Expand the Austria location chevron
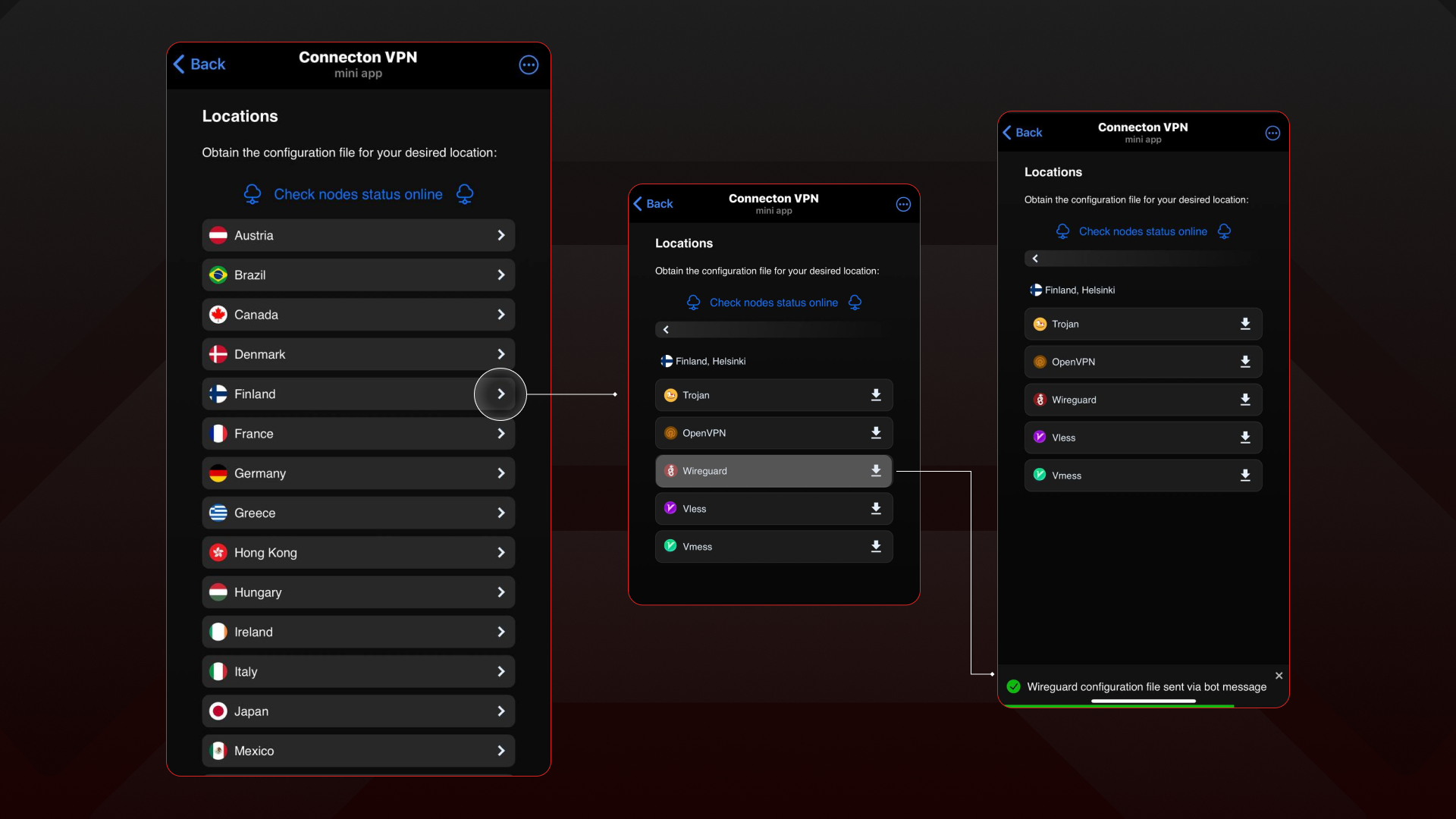The width and height of the screenshot is (1456, 819). [x=500, y=236]
